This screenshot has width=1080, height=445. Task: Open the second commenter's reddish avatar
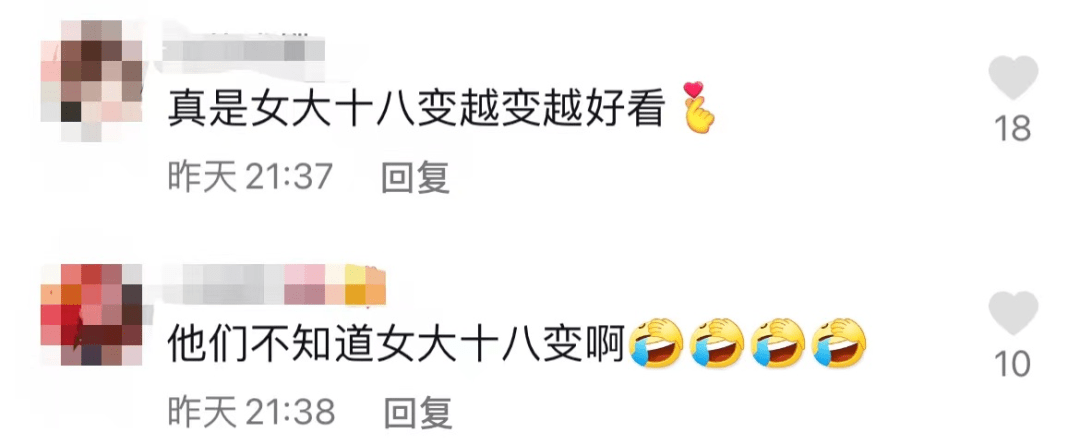pyautogui.click(x=92, y=314)
